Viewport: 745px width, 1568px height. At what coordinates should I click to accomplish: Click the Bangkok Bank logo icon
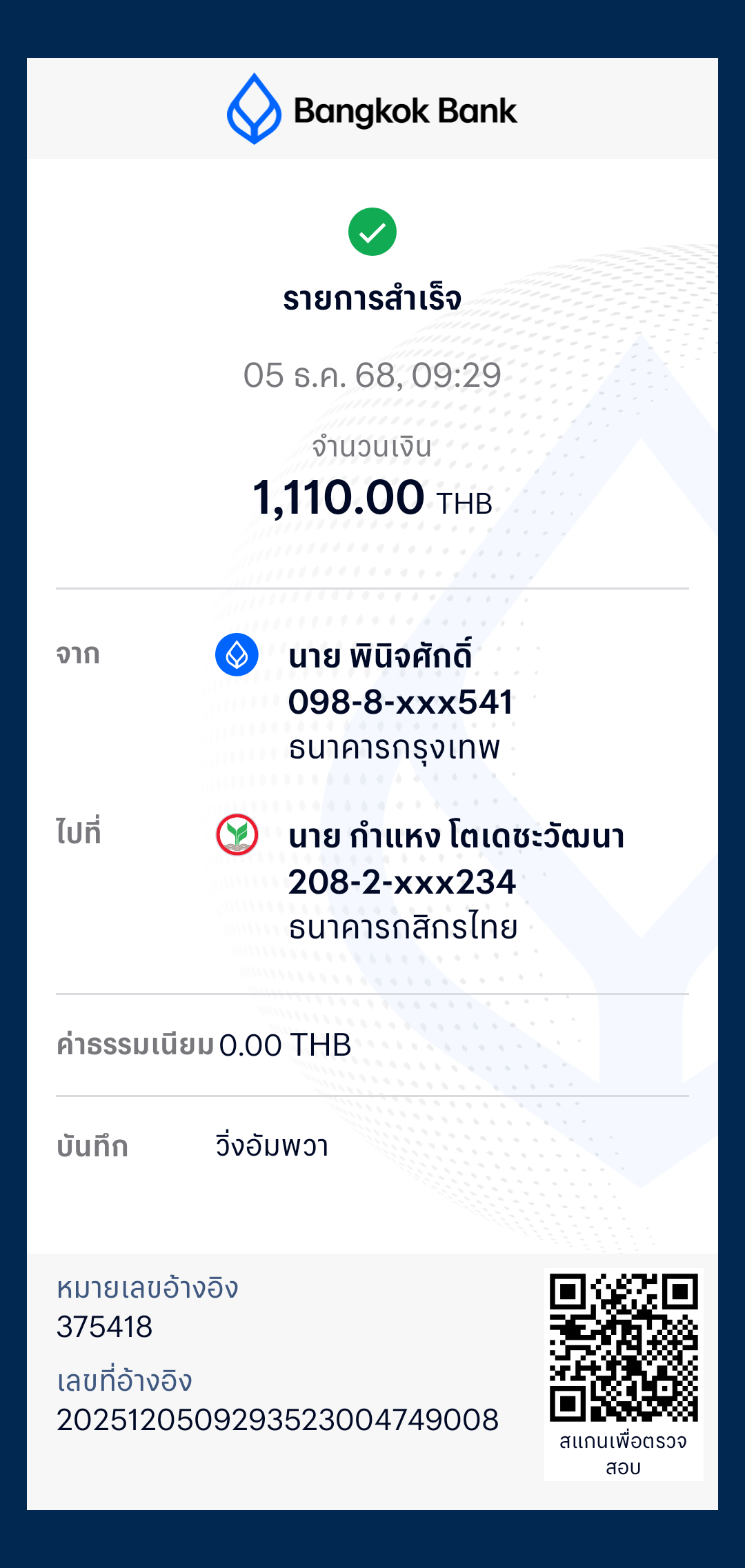pos(254,109)
